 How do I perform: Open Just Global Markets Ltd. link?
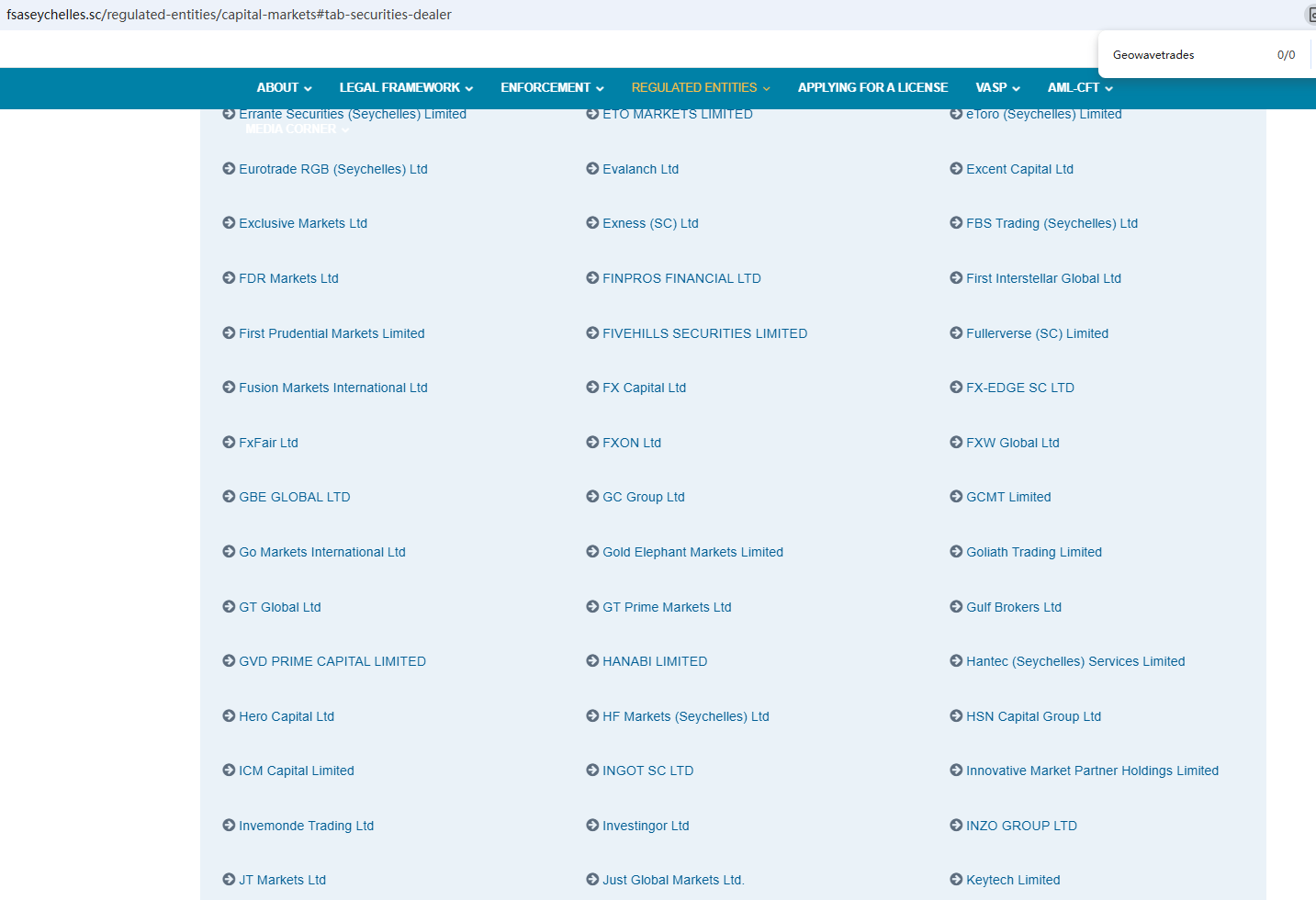coord(673,880)
